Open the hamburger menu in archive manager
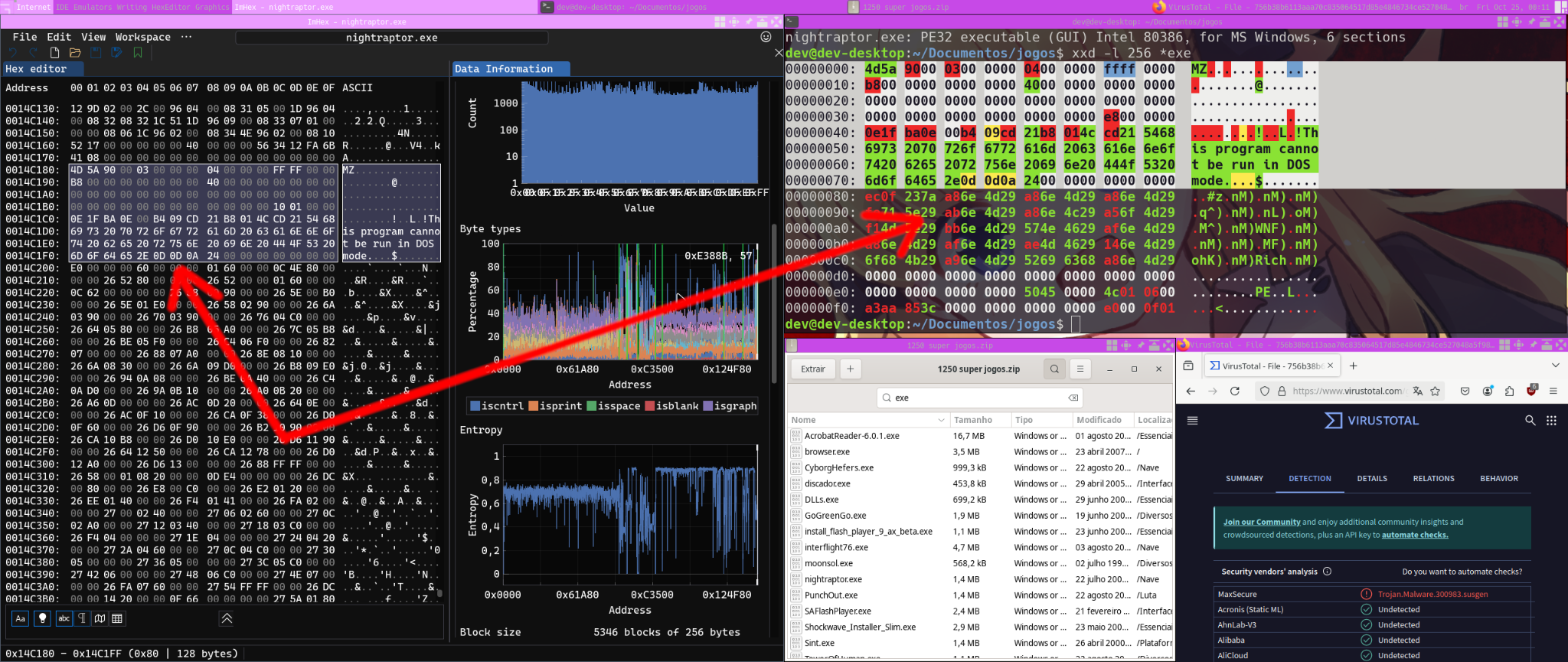This screenshot has height=662, width=1568. click(1080, 369)
